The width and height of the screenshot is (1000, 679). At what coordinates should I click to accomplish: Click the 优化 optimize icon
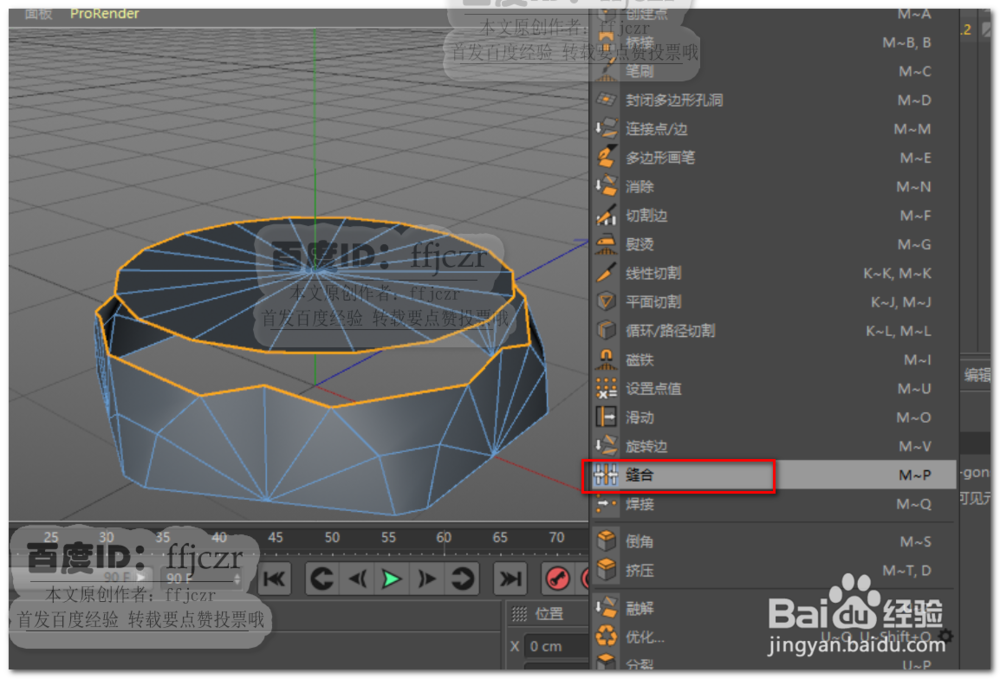(606, 636)
